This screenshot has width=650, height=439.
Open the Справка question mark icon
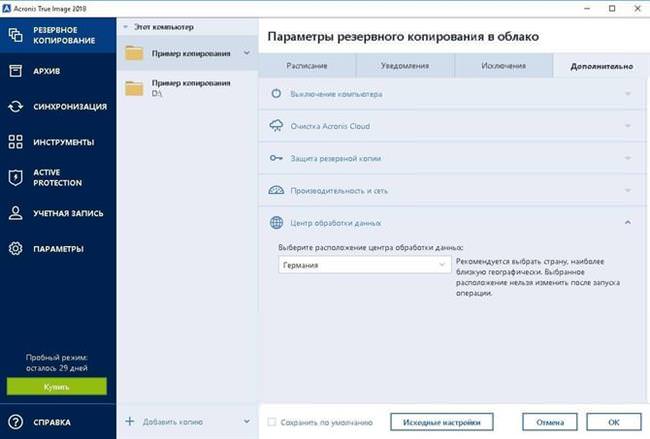pos(15,422)
